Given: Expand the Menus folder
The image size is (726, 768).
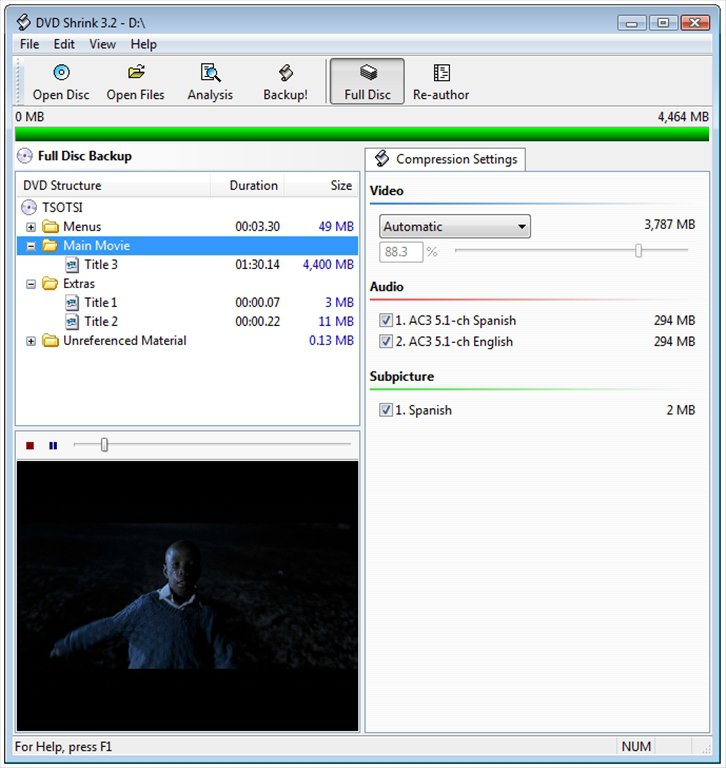Looking at the screenshot, I should (31, 227).
